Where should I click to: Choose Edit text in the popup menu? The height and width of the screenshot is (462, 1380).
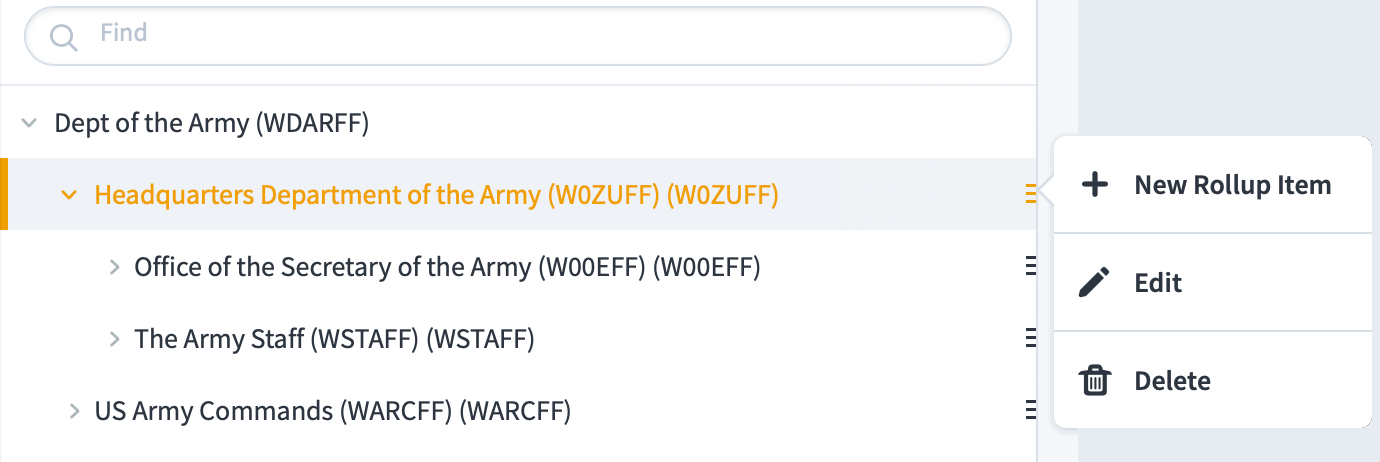[x=1158, y=283]
